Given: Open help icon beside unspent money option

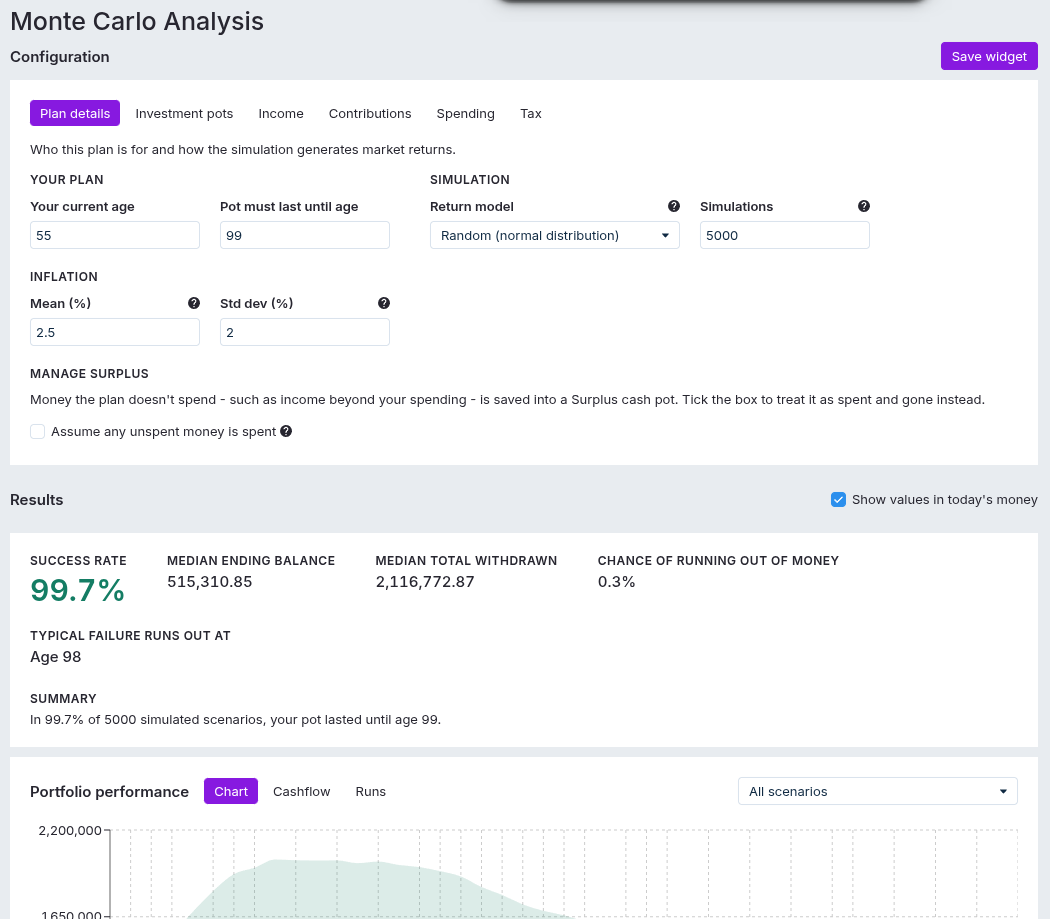Looking at the screenshot, I should coord(286,431).
